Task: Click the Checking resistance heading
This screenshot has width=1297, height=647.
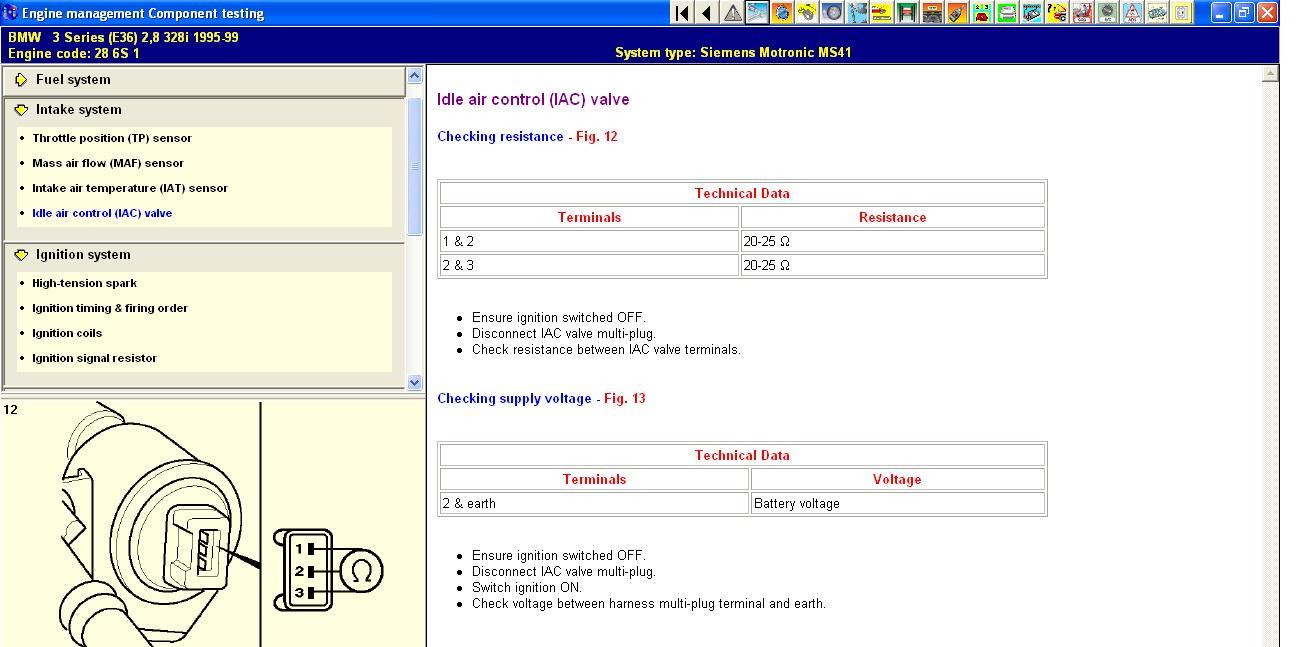Action: (500, 137)
